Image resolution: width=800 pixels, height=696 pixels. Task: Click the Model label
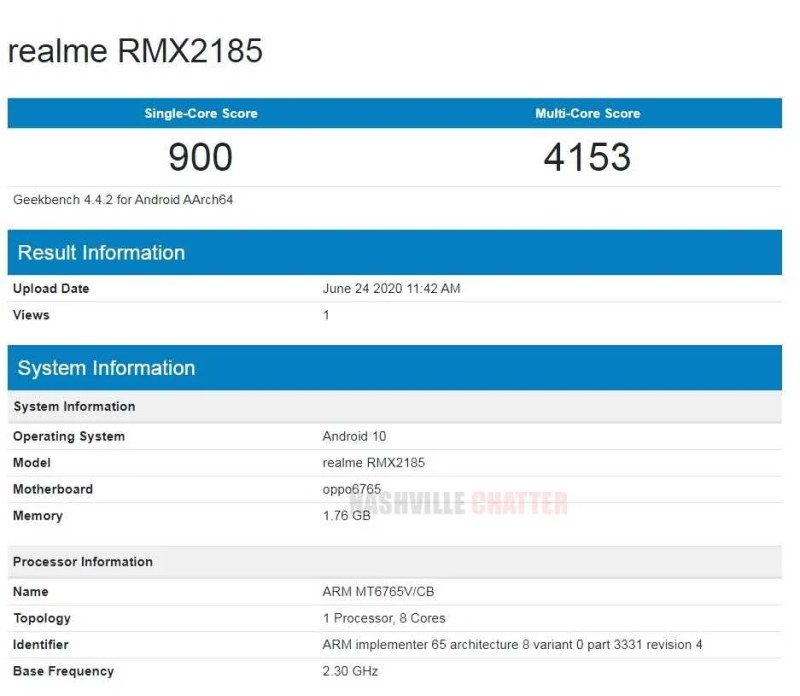(x=32, y=463)
